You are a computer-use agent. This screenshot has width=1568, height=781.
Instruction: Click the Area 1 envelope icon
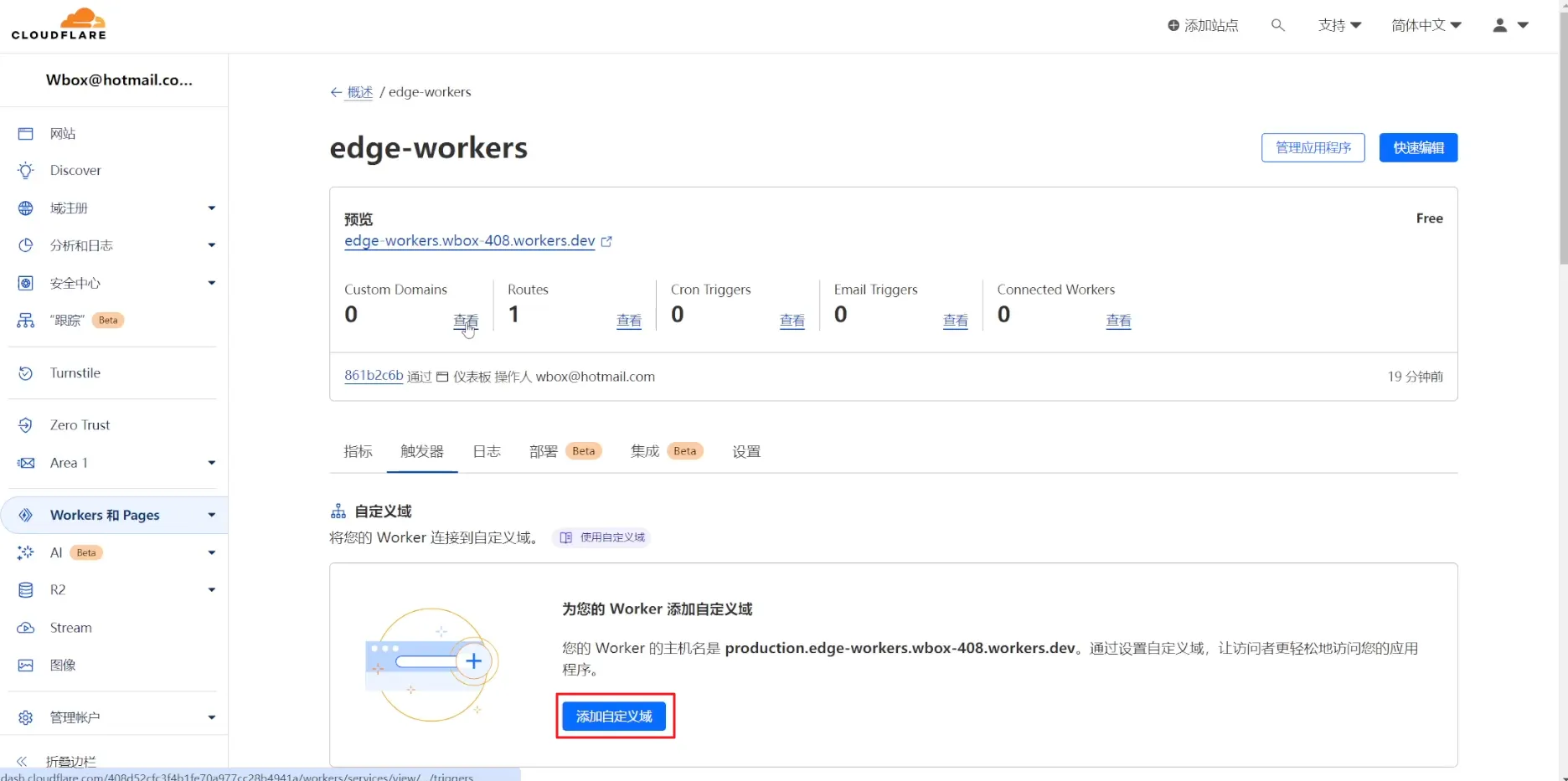point(26,463)
